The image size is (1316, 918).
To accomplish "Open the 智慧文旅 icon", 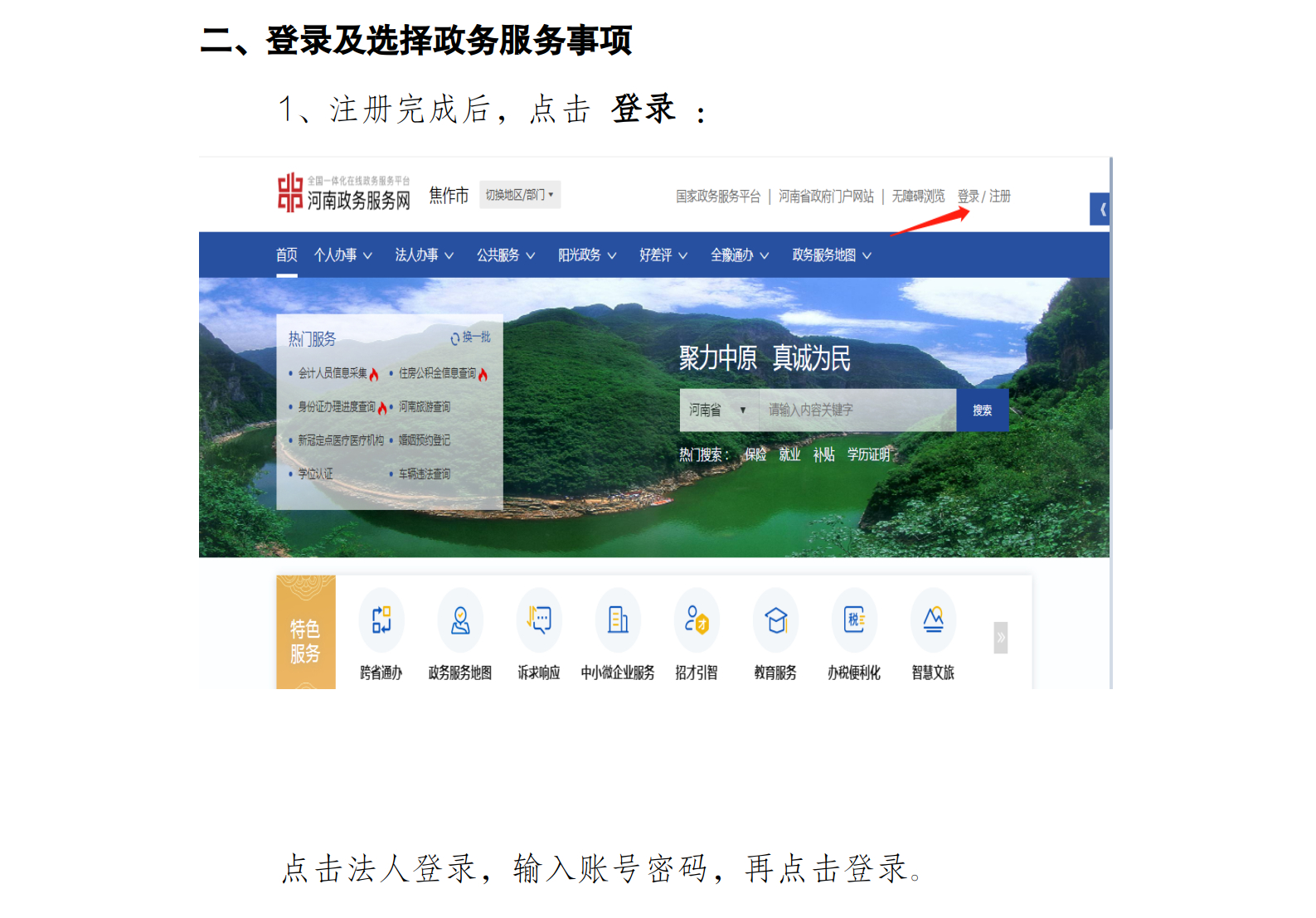I will [x=933, y=620].
